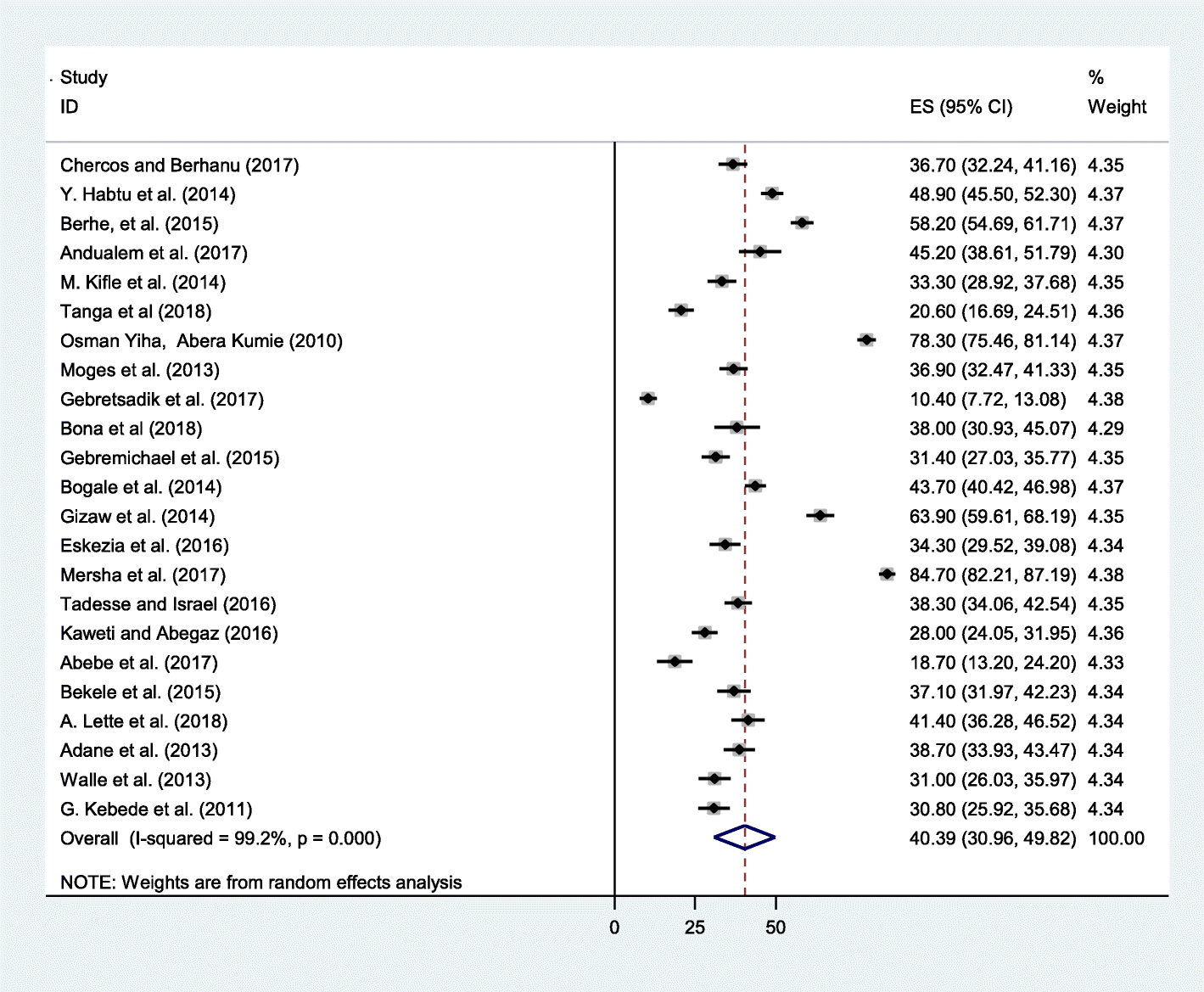This screenshot has width=1204, height=992.
Task: Click "M. Kifle et al. (2014)" label
Action: 143,283
